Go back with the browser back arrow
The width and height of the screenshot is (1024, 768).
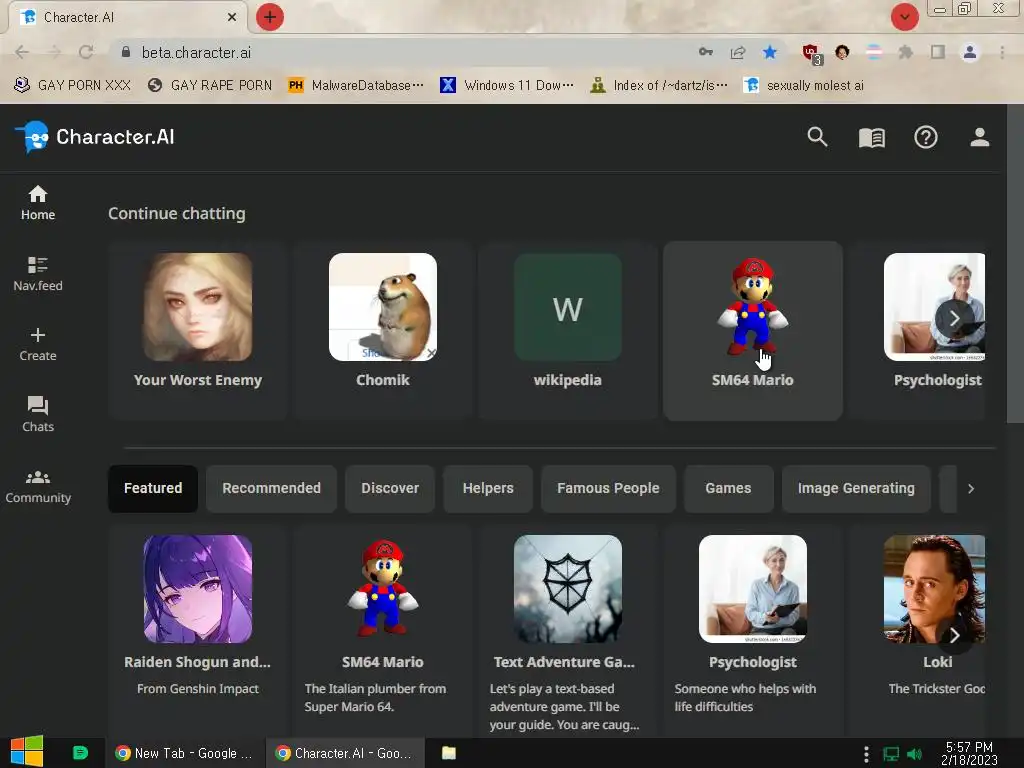coord(22,52)
